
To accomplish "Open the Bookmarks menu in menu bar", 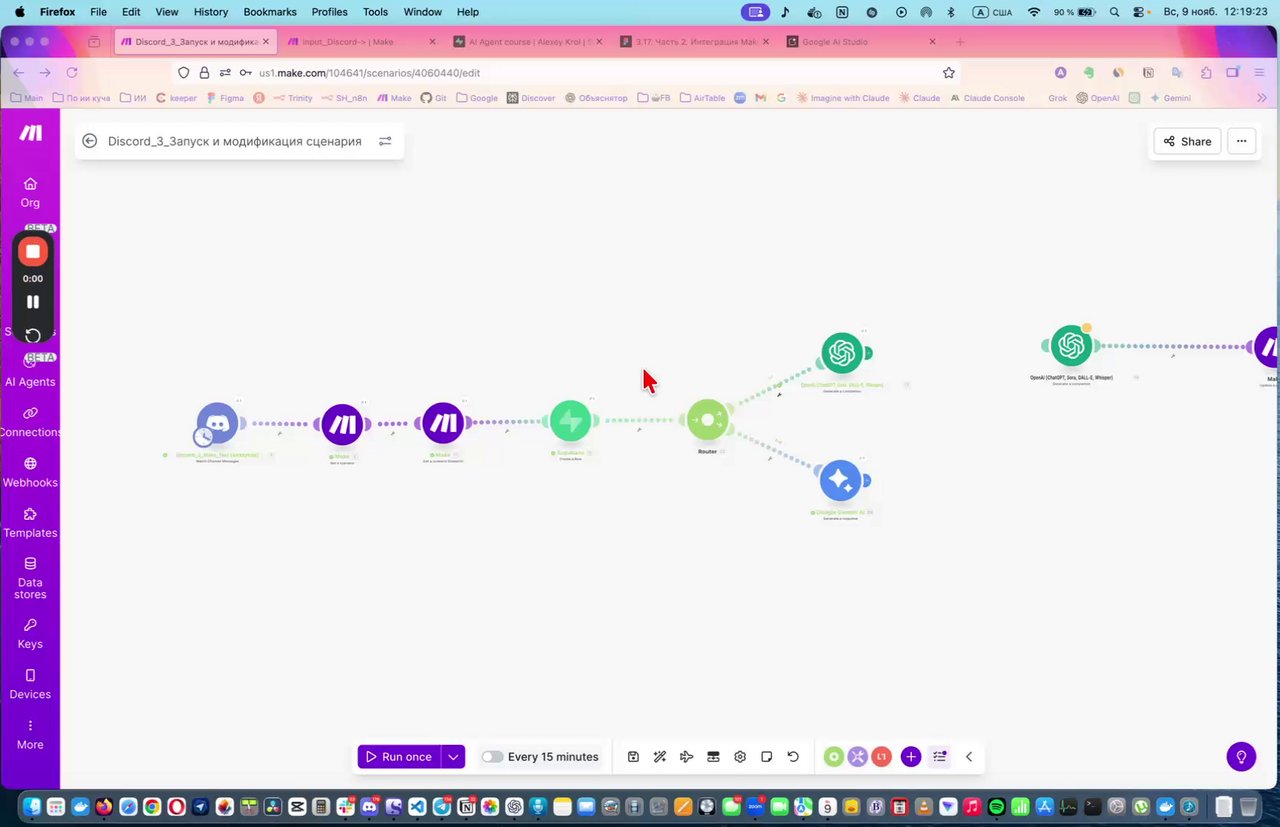I will click(270, 12).
